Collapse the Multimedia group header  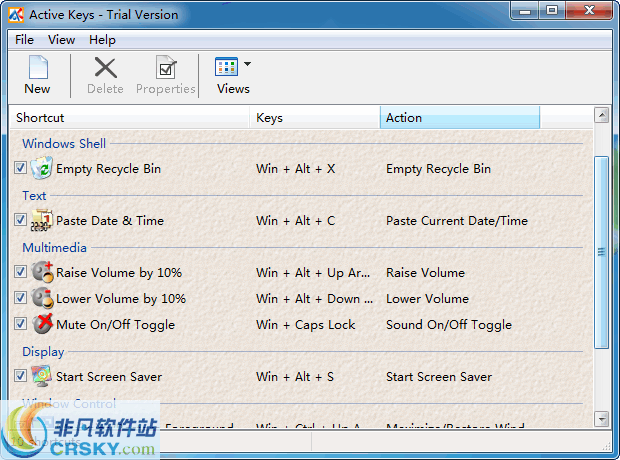point(54,248)
